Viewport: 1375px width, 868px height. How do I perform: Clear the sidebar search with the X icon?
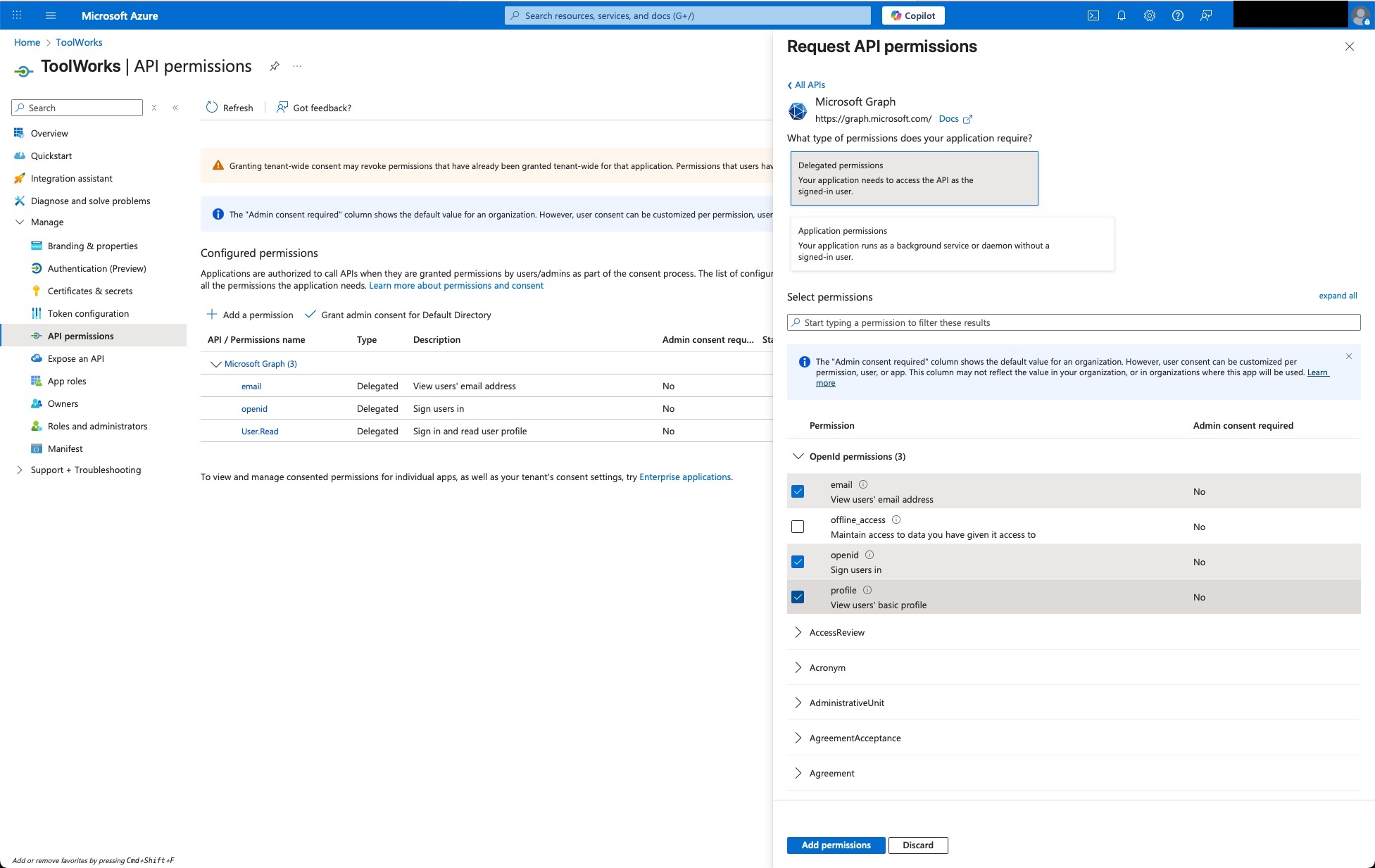click(154, 108)
